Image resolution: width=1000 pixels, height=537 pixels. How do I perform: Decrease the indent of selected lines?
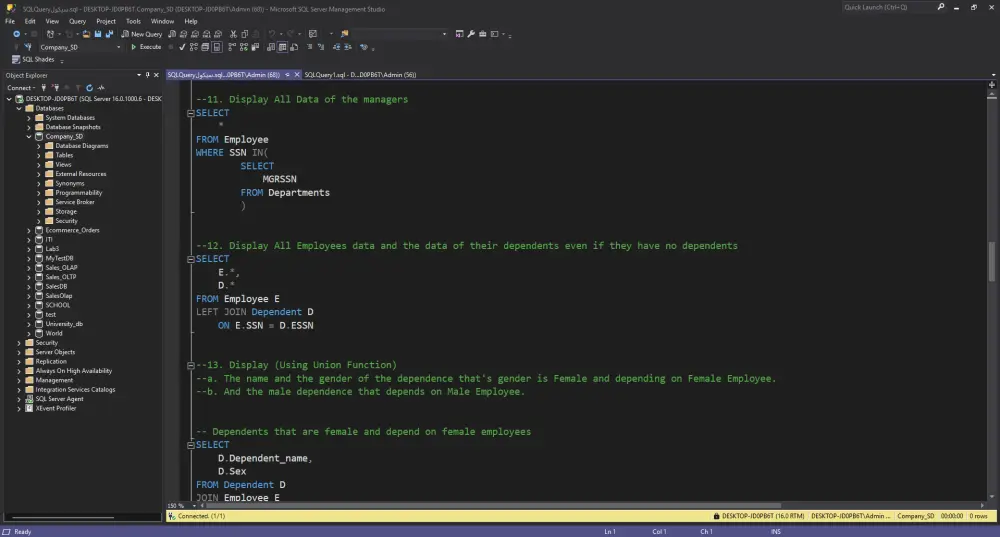pos(336,47)
